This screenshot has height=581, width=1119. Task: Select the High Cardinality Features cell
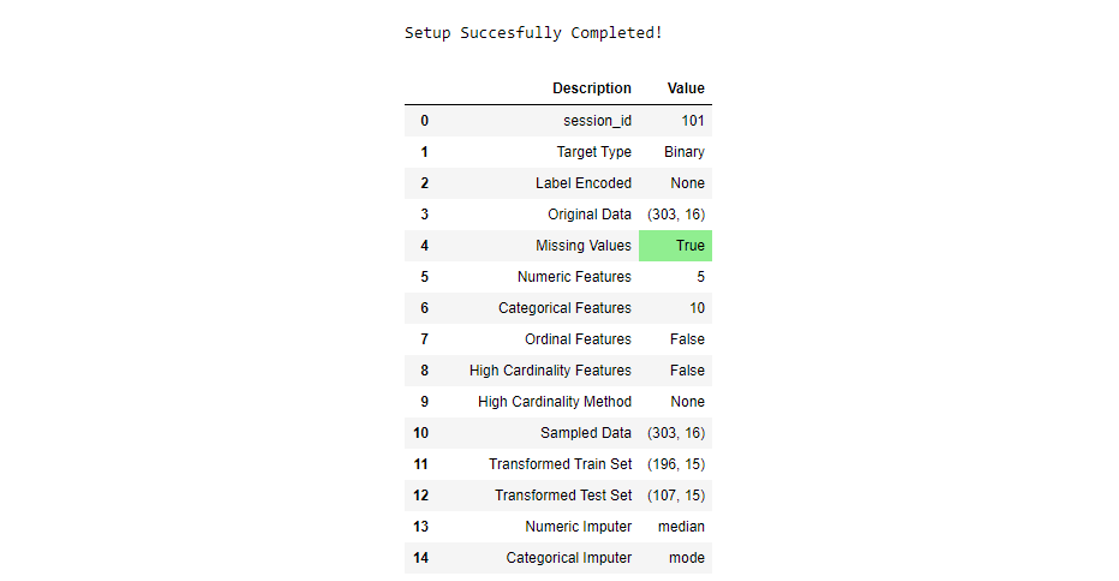[x=550, y=370]
